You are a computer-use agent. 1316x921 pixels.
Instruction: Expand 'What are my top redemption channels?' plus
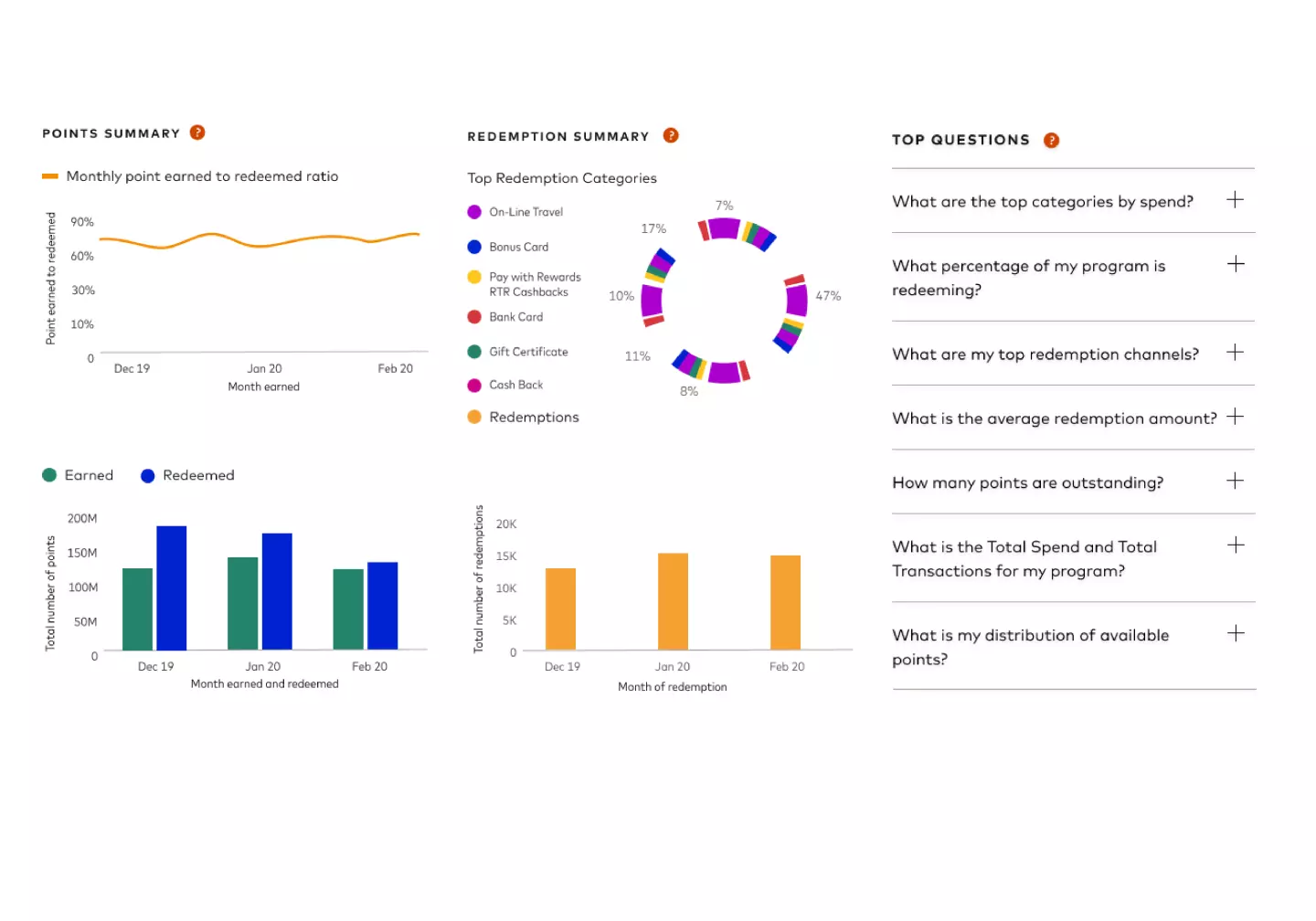click(1235, 353)
